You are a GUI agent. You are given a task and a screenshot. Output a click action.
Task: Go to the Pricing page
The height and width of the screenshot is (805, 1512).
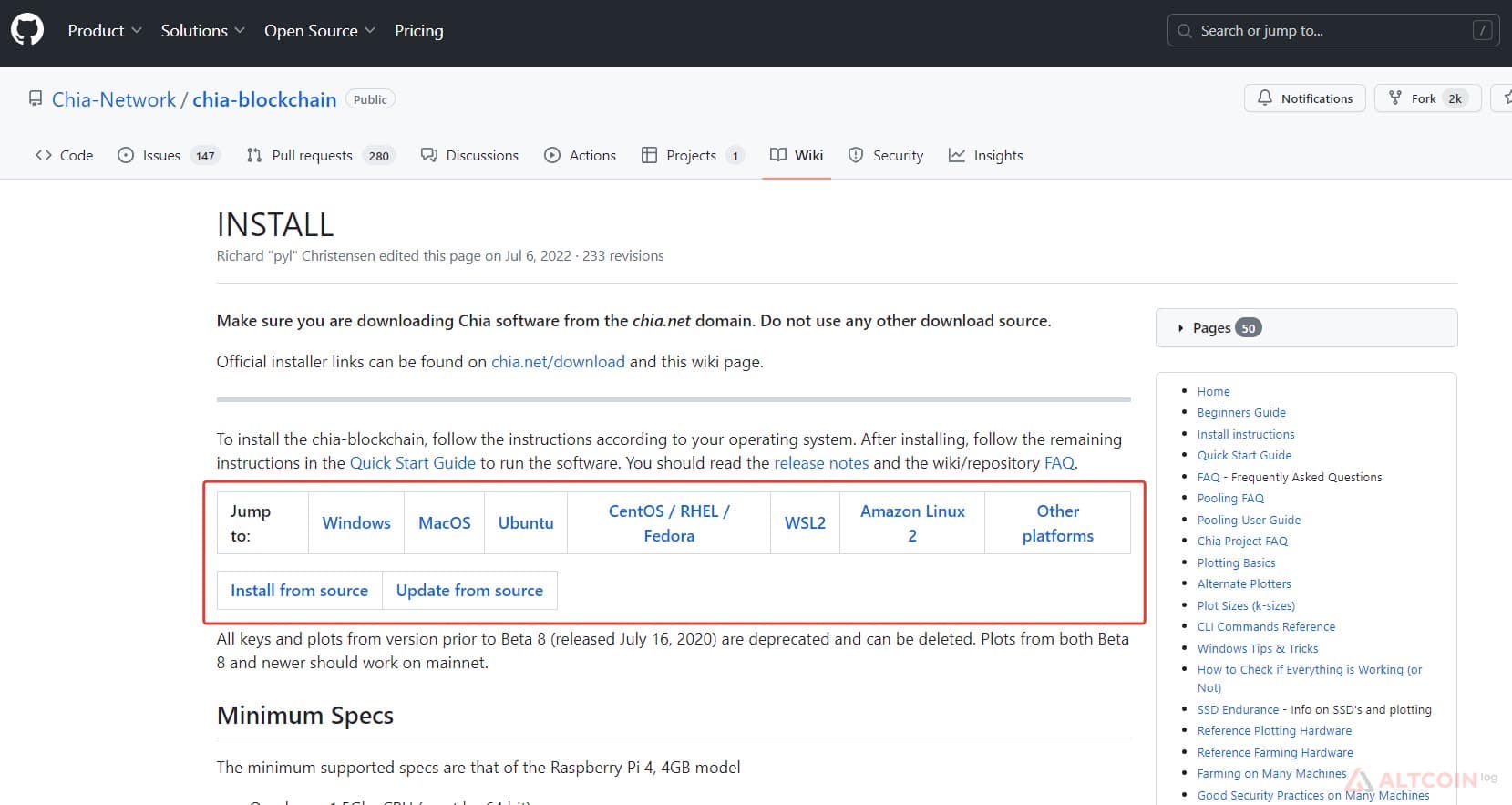pos(419,30)
